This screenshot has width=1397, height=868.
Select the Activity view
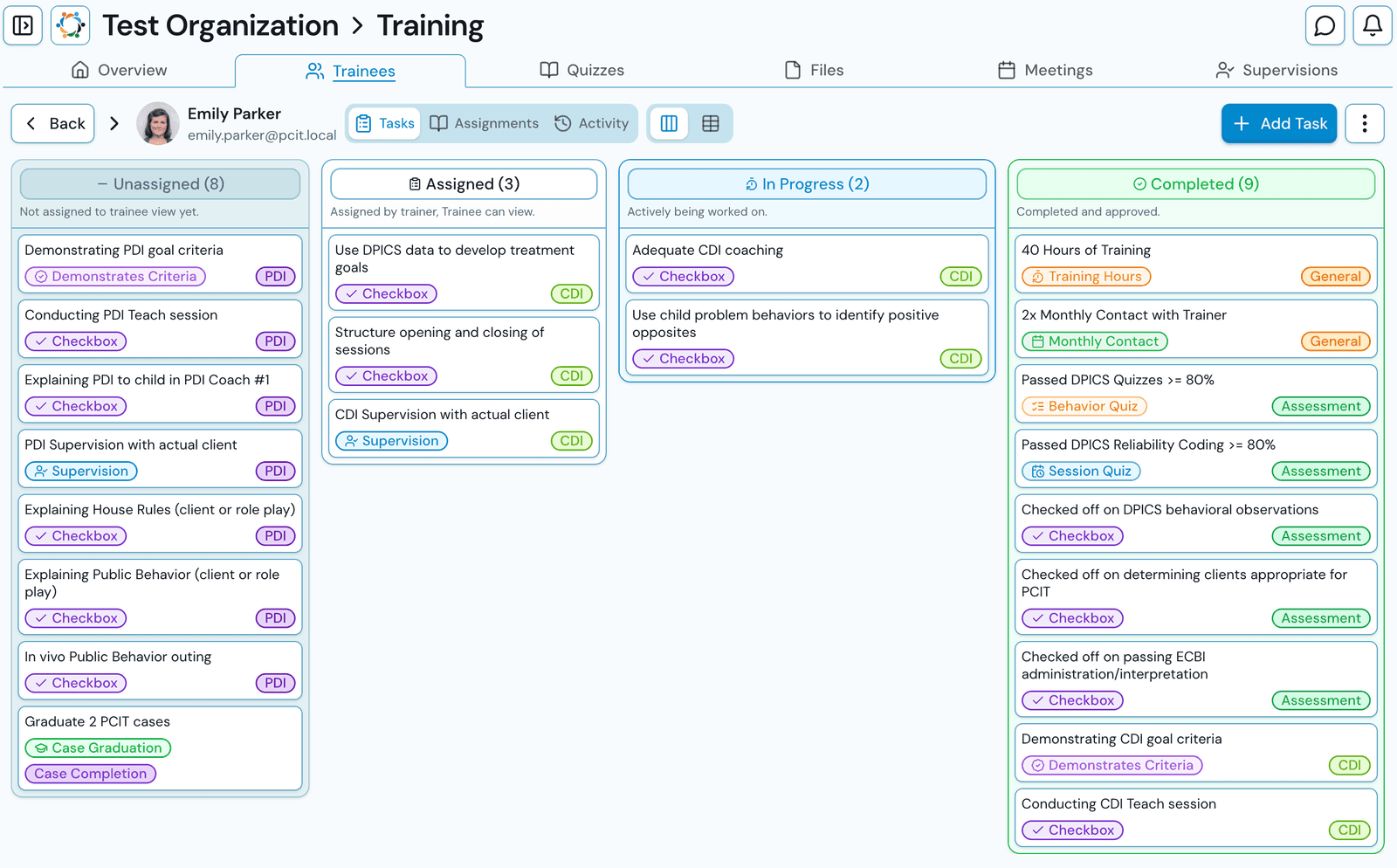[x=592, y=123]
